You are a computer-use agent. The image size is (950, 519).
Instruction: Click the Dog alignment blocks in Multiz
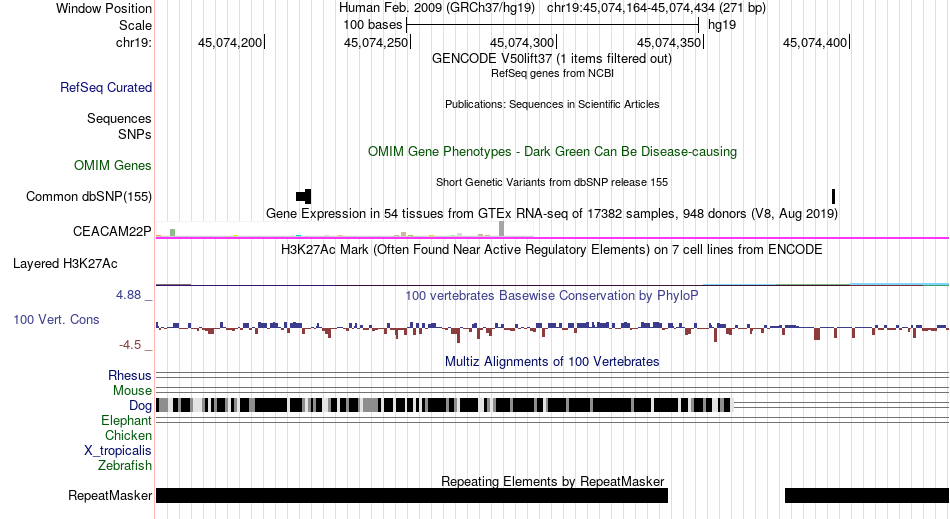444,405
